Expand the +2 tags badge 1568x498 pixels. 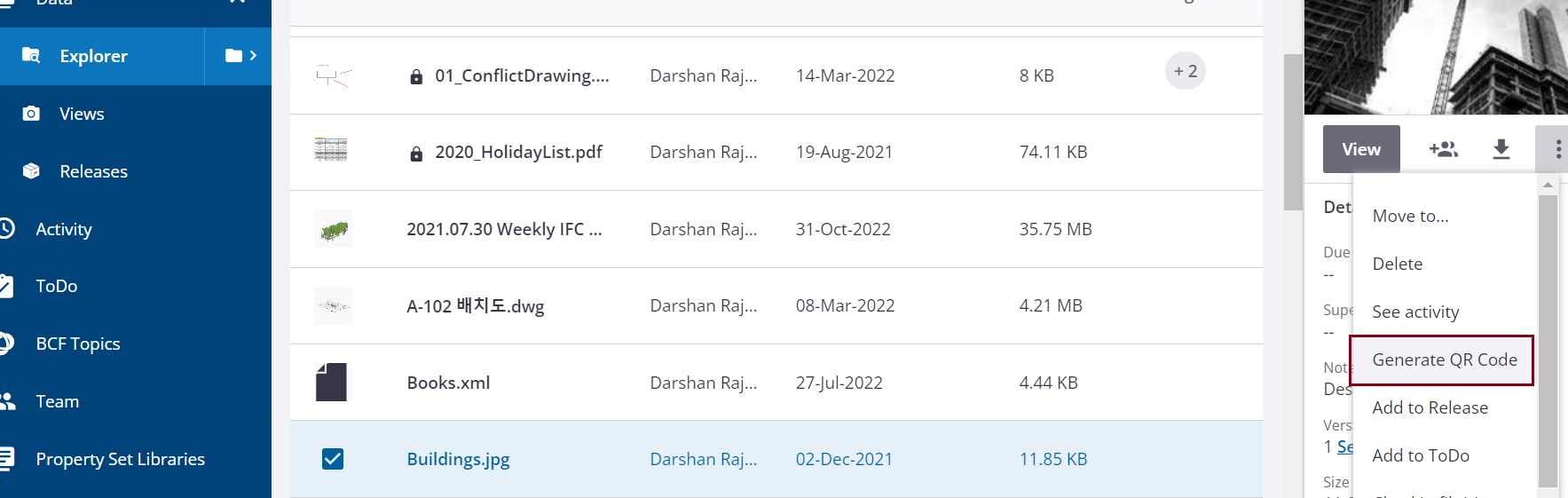[1185, 71]
